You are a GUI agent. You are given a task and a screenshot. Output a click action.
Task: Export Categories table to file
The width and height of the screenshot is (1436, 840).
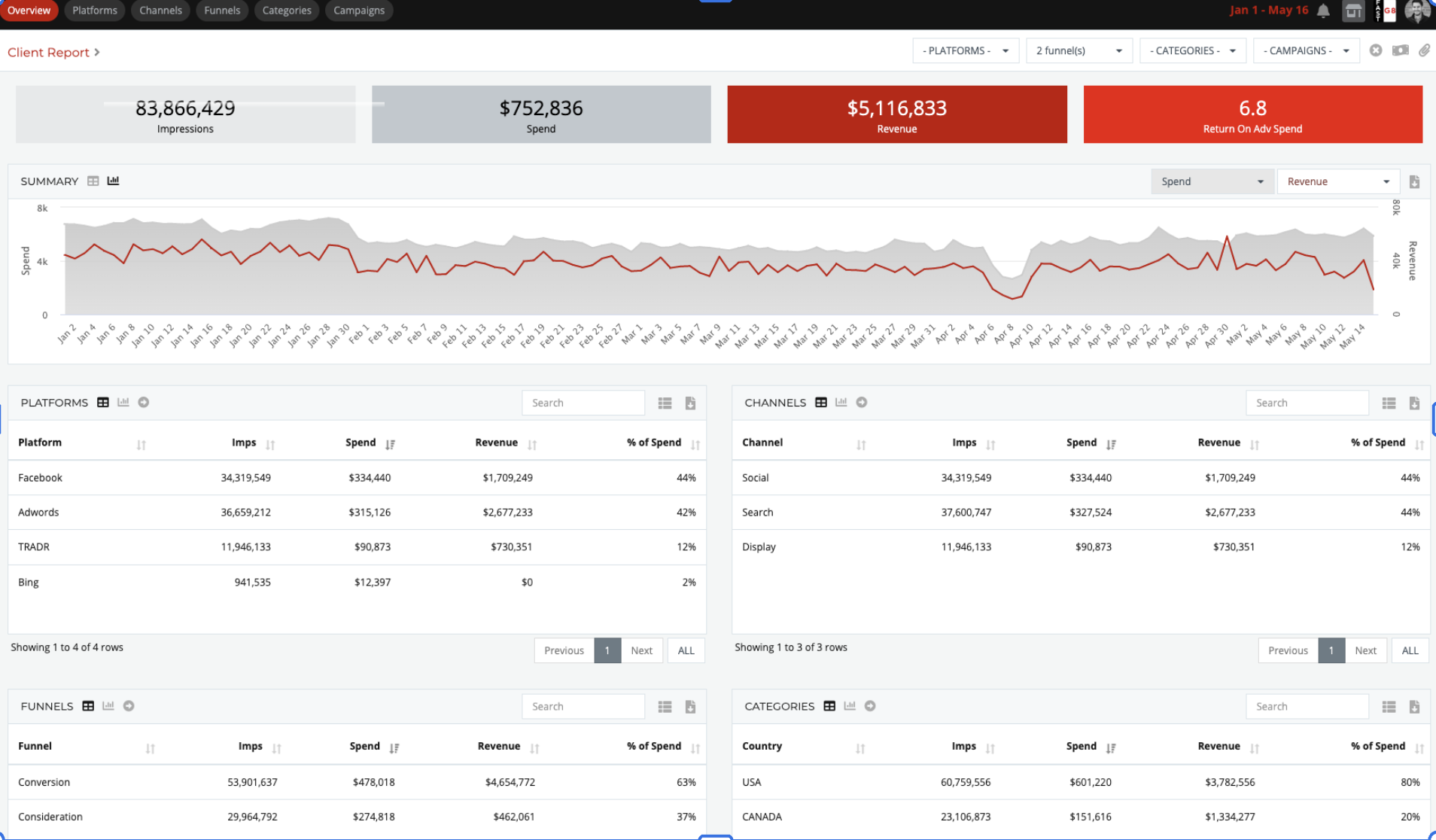[x=1414, y=706]
